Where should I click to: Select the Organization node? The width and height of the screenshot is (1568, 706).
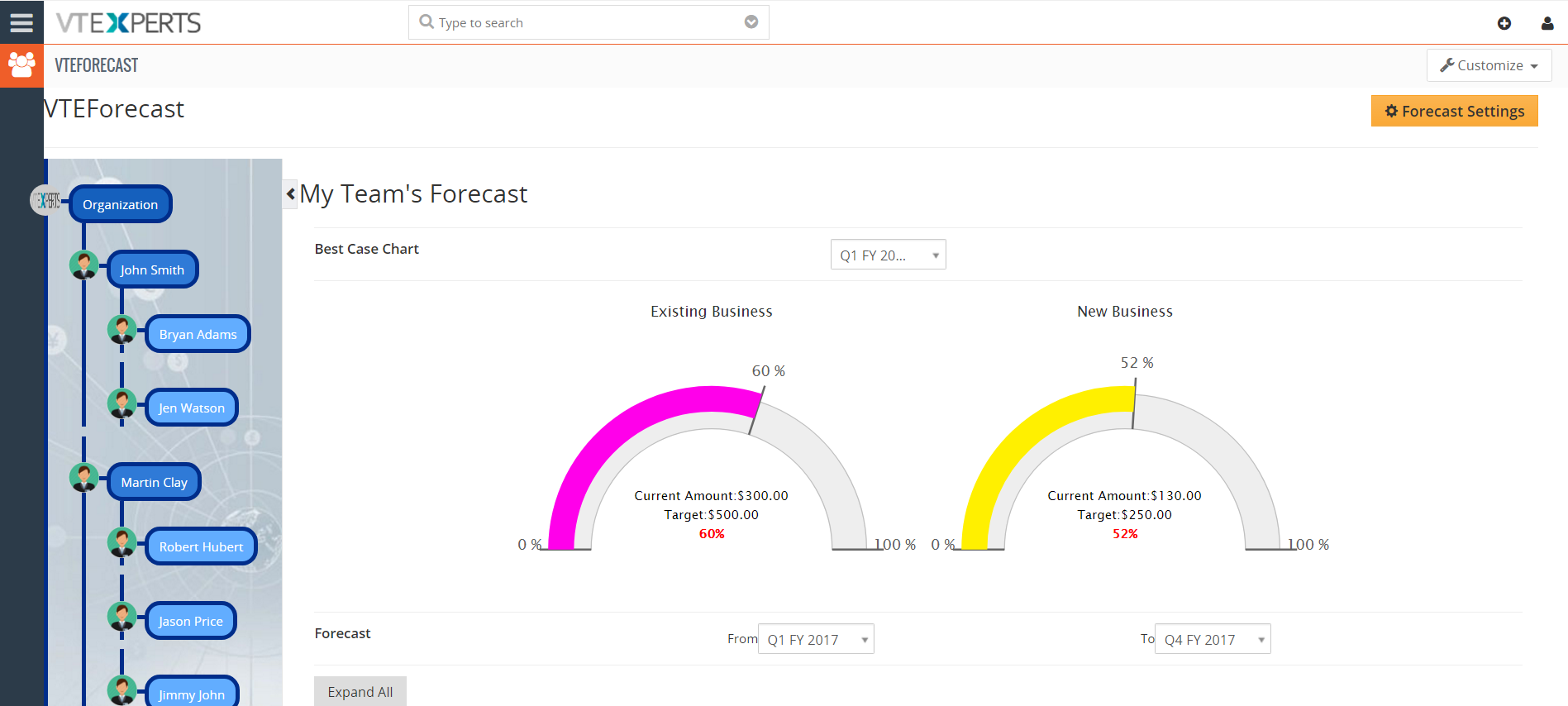pyautogui.click(x=120, y=204)
